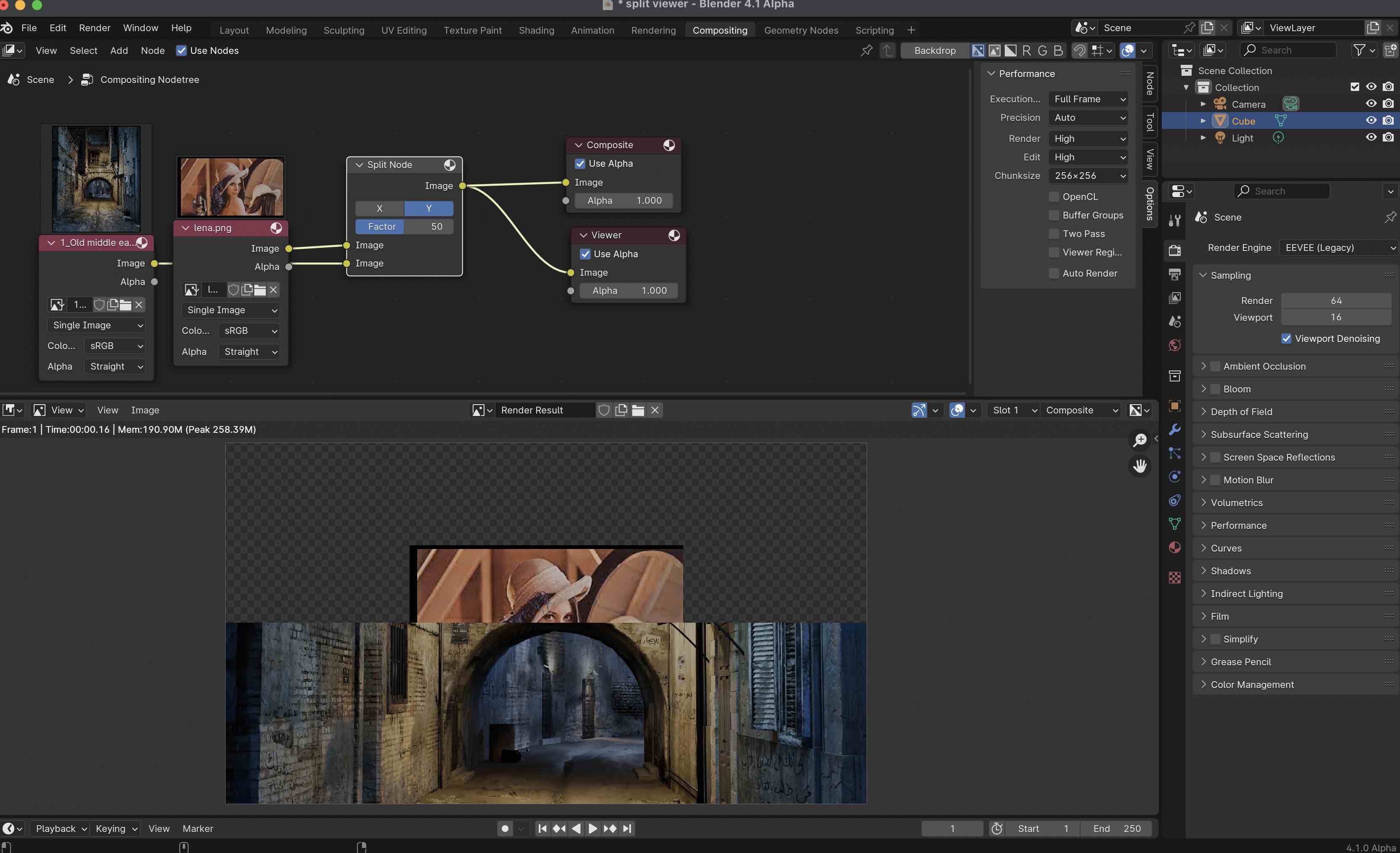Click the auto keying record button
This screenshot has height=853, width=1400.
(505, 829)
